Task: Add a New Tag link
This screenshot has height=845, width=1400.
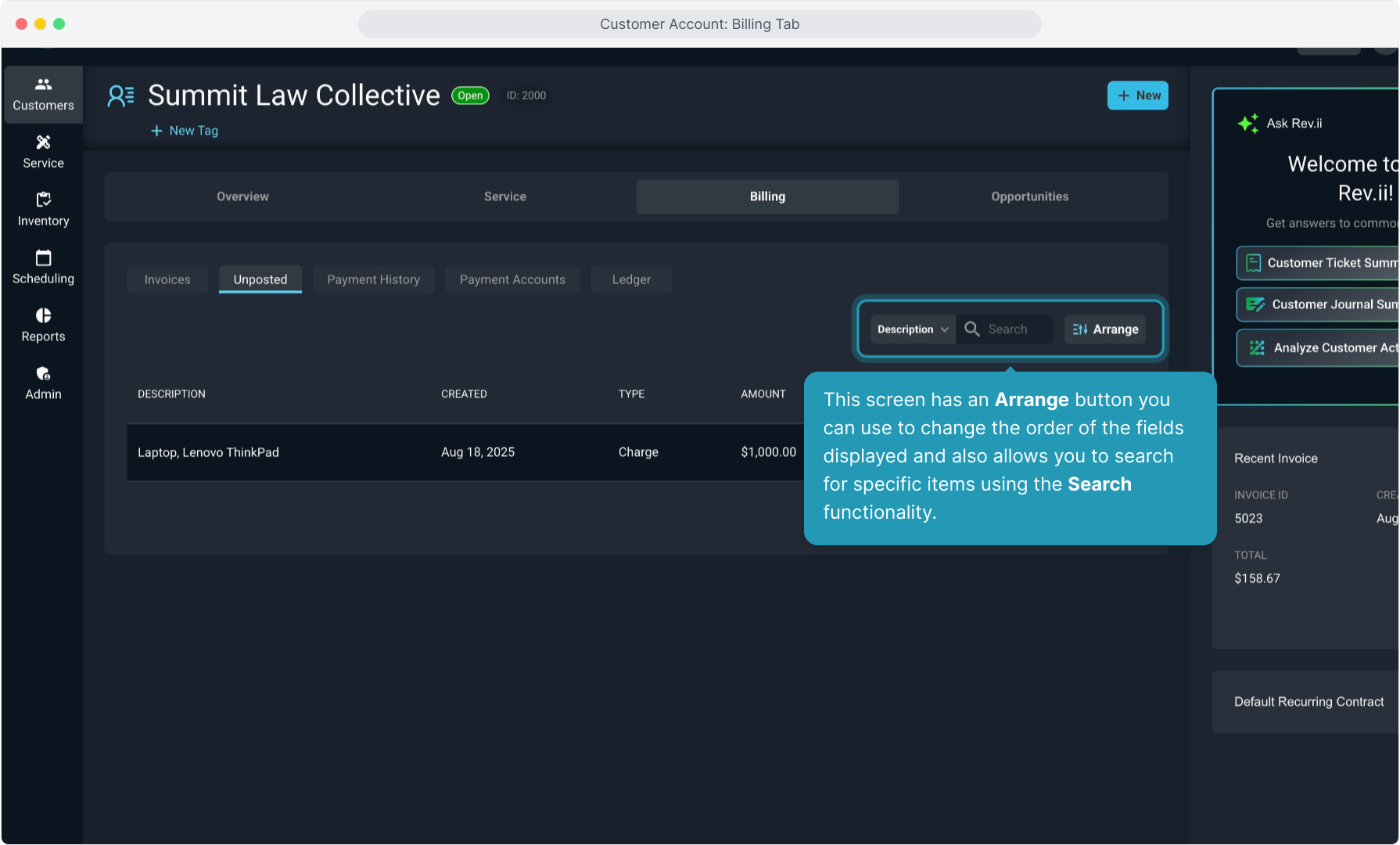Action: (185, 131)
